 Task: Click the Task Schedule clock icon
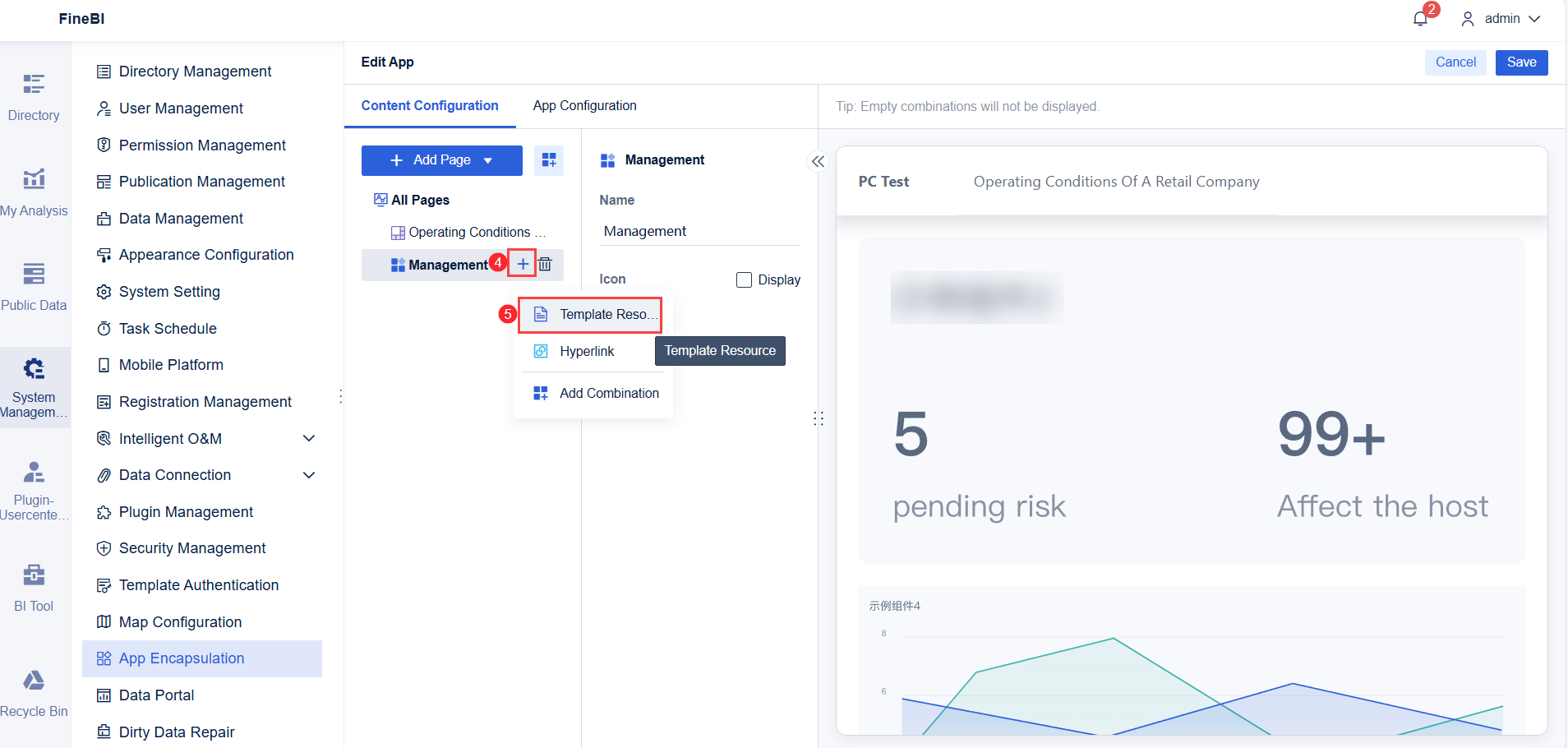point(104,329)
